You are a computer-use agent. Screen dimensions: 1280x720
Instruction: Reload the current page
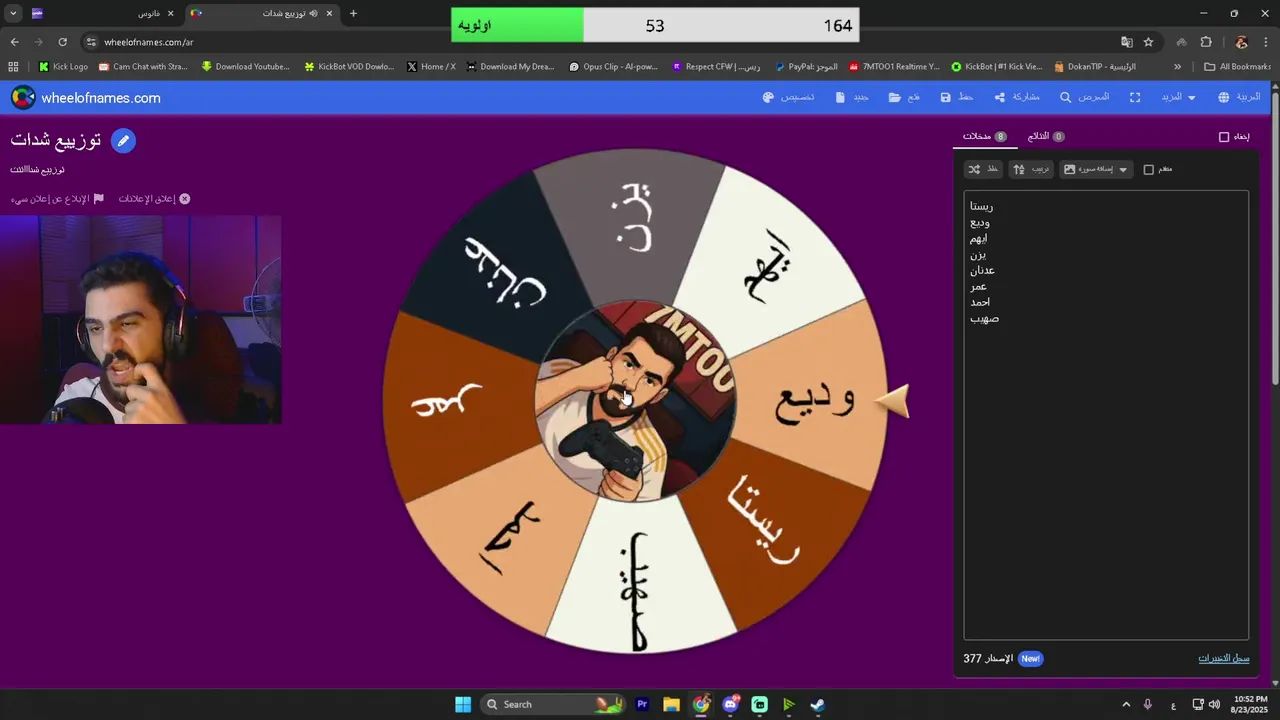[x=62, y=42]
